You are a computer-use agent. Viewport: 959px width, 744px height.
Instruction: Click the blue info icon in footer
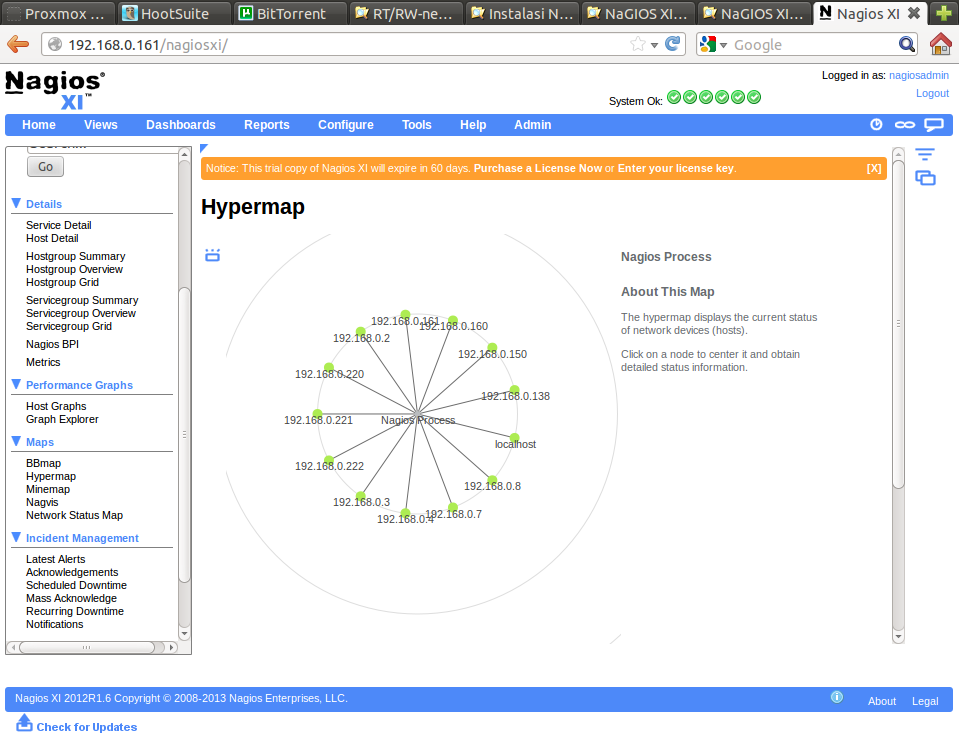tap(837, 697)
